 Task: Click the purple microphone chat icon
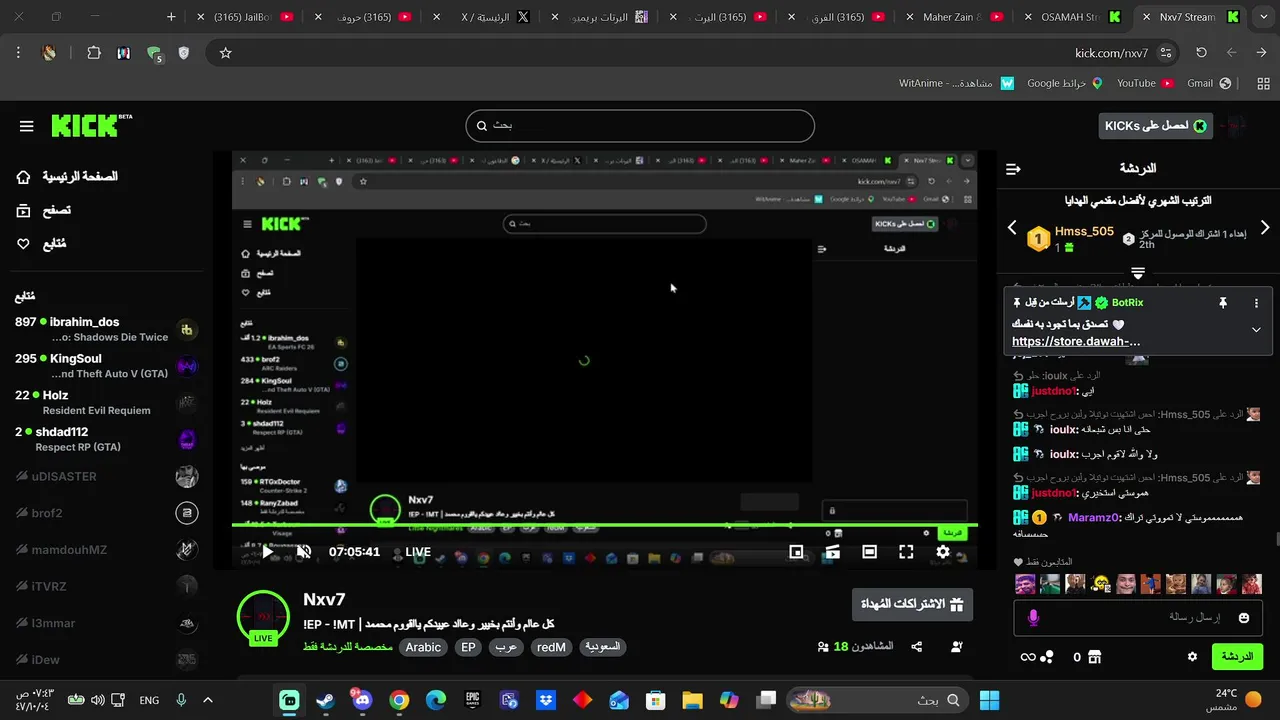[x=1033, y=618]
